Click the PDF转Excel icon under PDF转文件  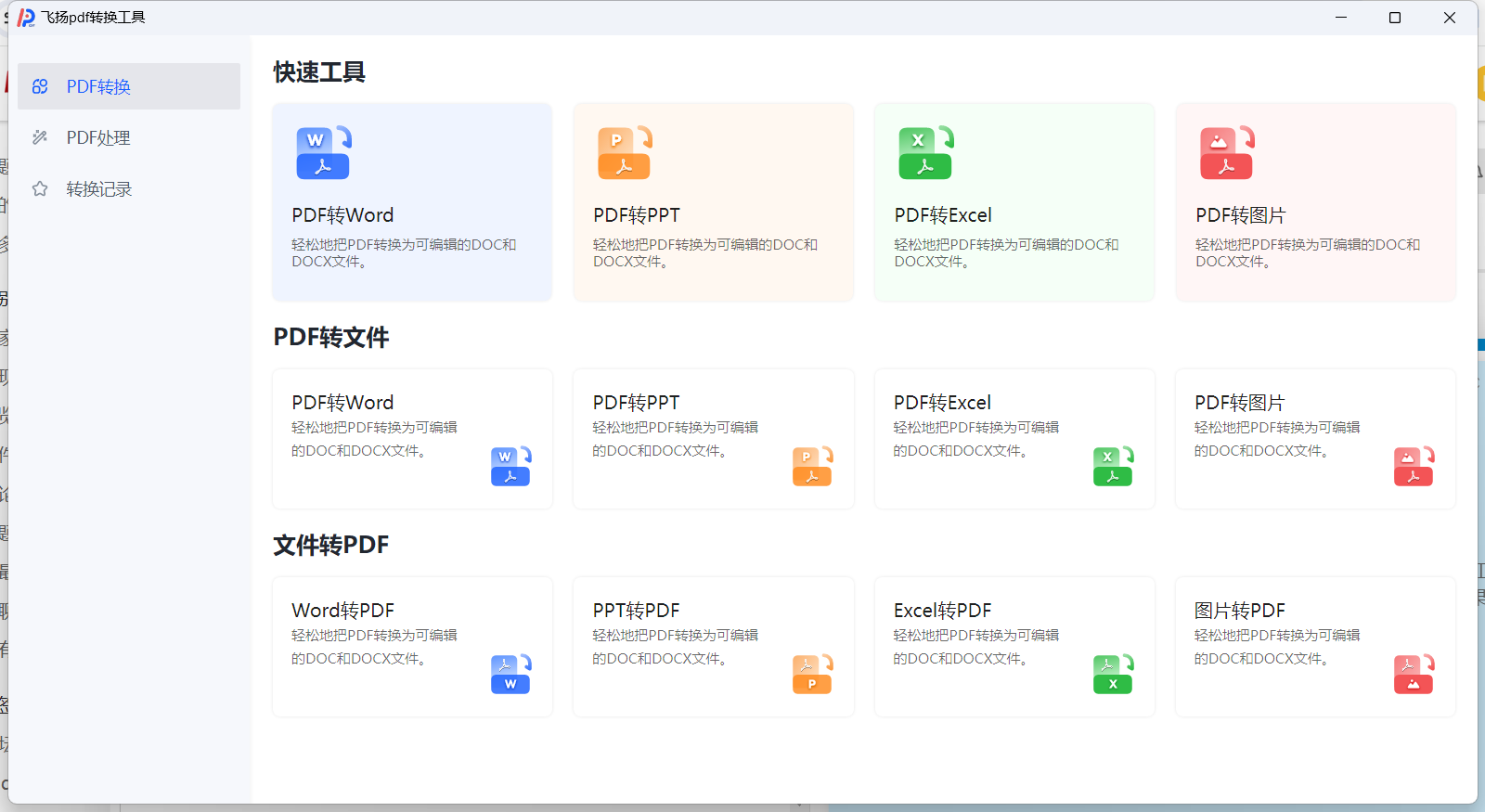point(1113,466)
